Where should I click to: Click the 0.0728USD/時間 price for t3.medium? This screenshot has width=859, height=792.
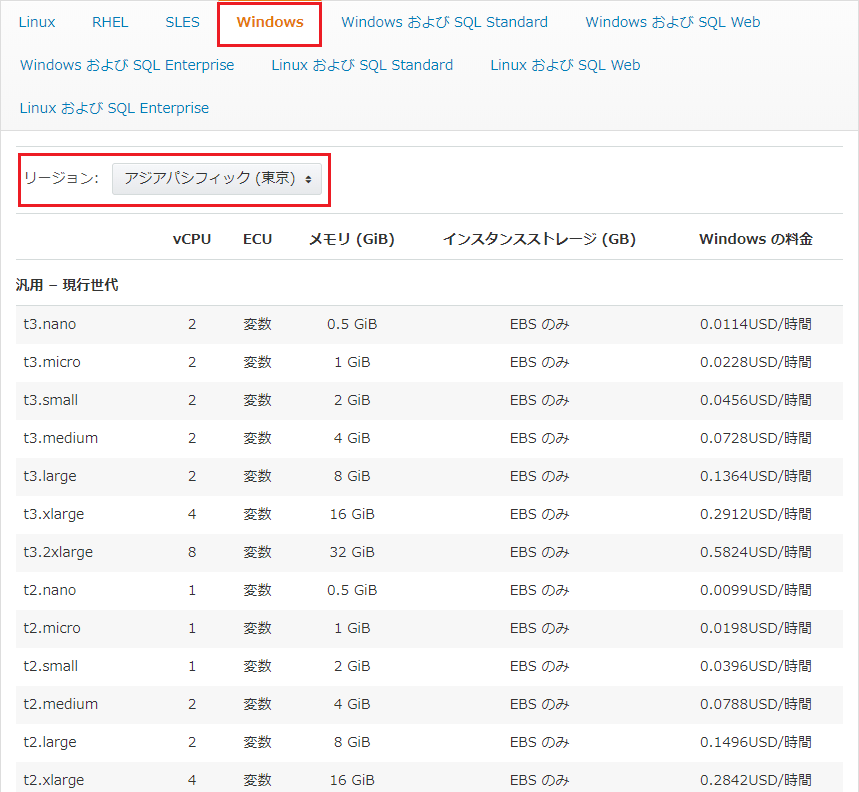[755, 438]
